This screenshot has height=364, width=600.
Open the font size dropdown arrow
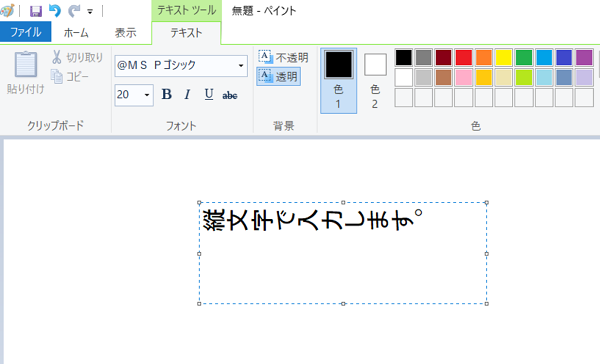click(x=147, y=95)
